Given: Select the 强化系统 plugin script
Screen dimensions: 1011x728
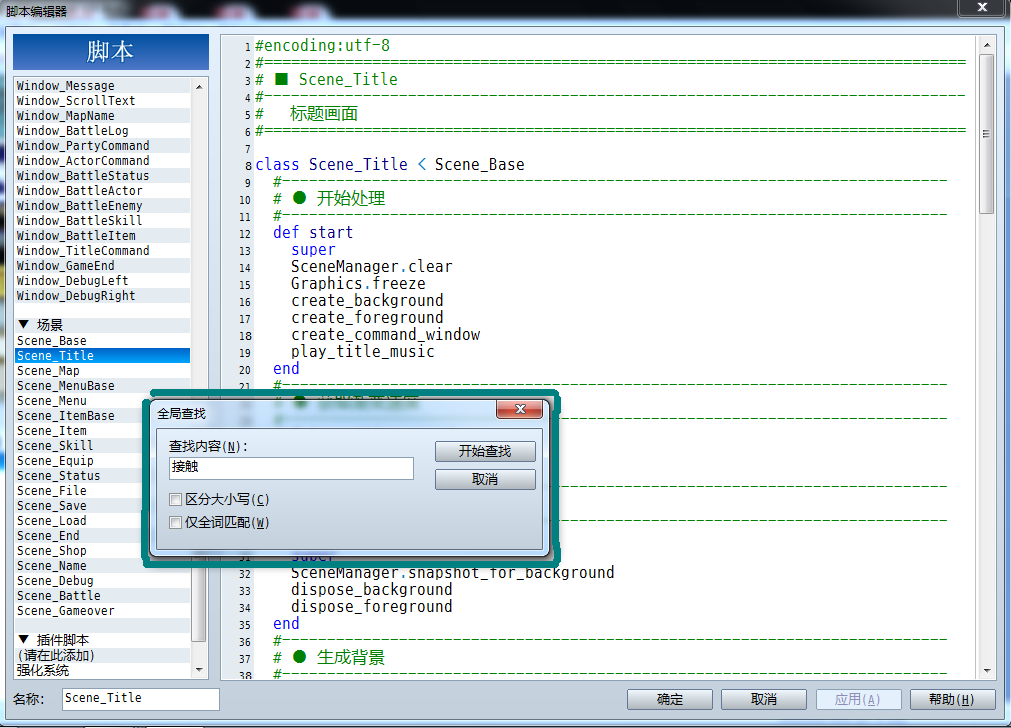Looking at the screenshot, I should (x=103, y=671).
